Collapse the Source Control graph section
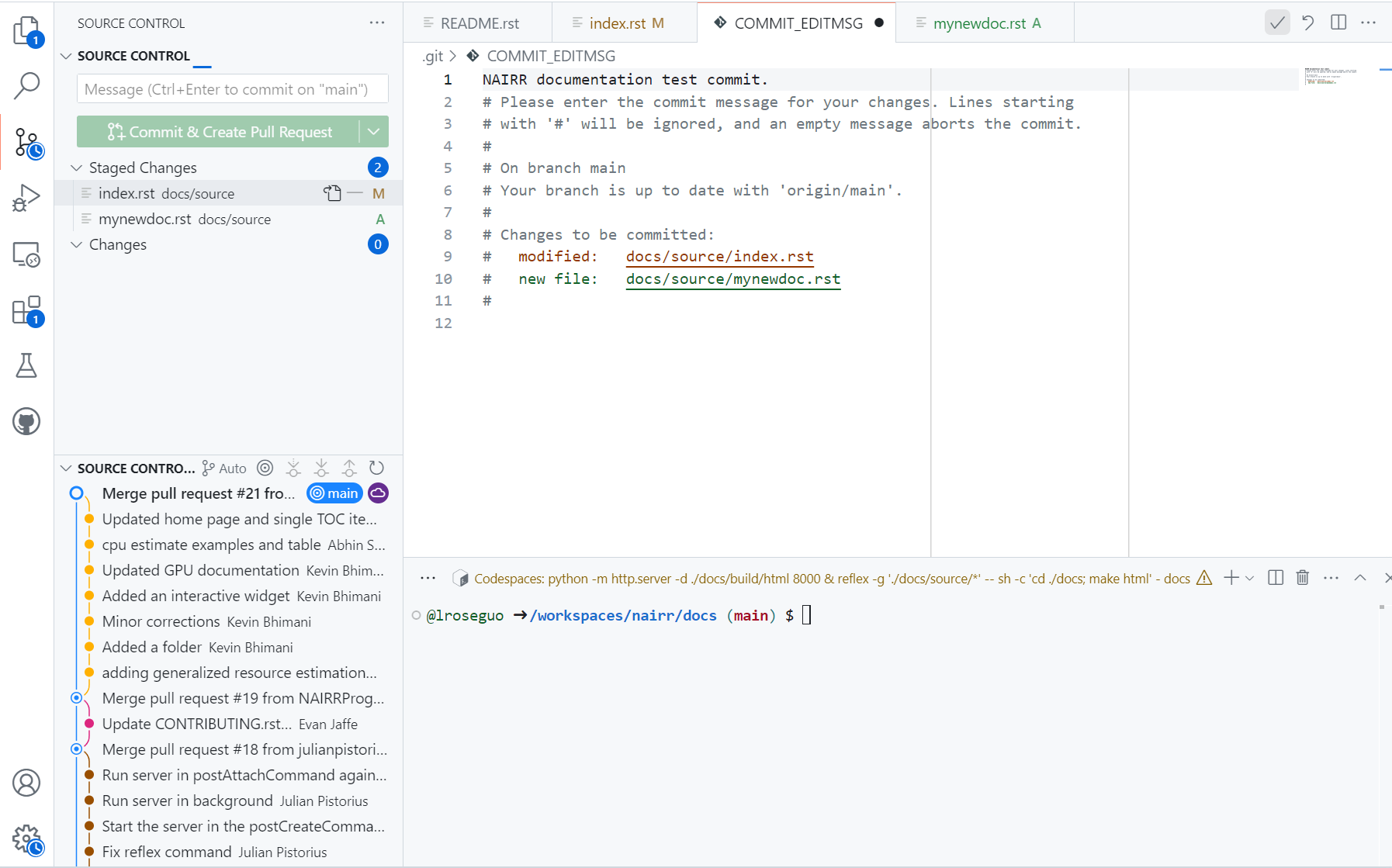This screenshot has width=1392, height=868. pyautogui.click(x=66, y=468)
